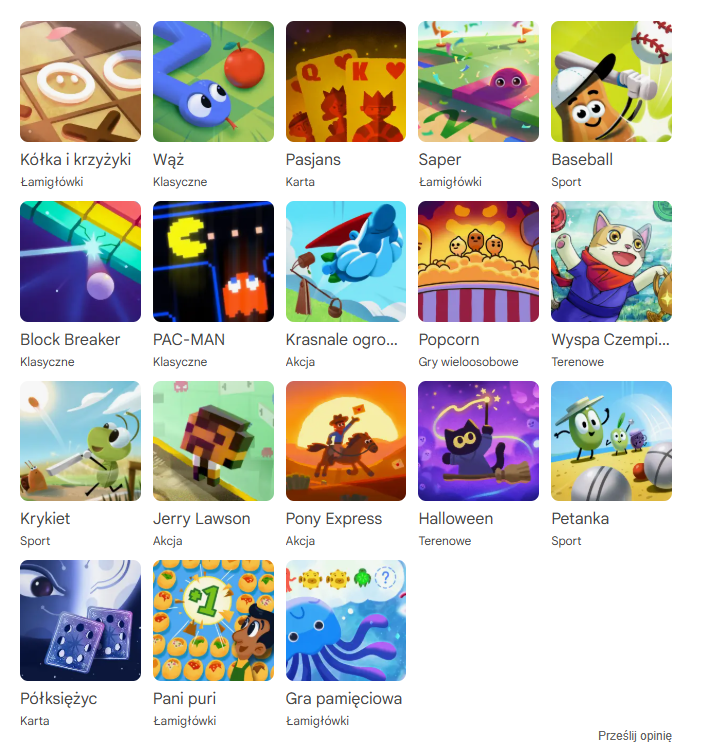
Task: Start the Saper minesweeper game
Action: (x=479, y=81)
